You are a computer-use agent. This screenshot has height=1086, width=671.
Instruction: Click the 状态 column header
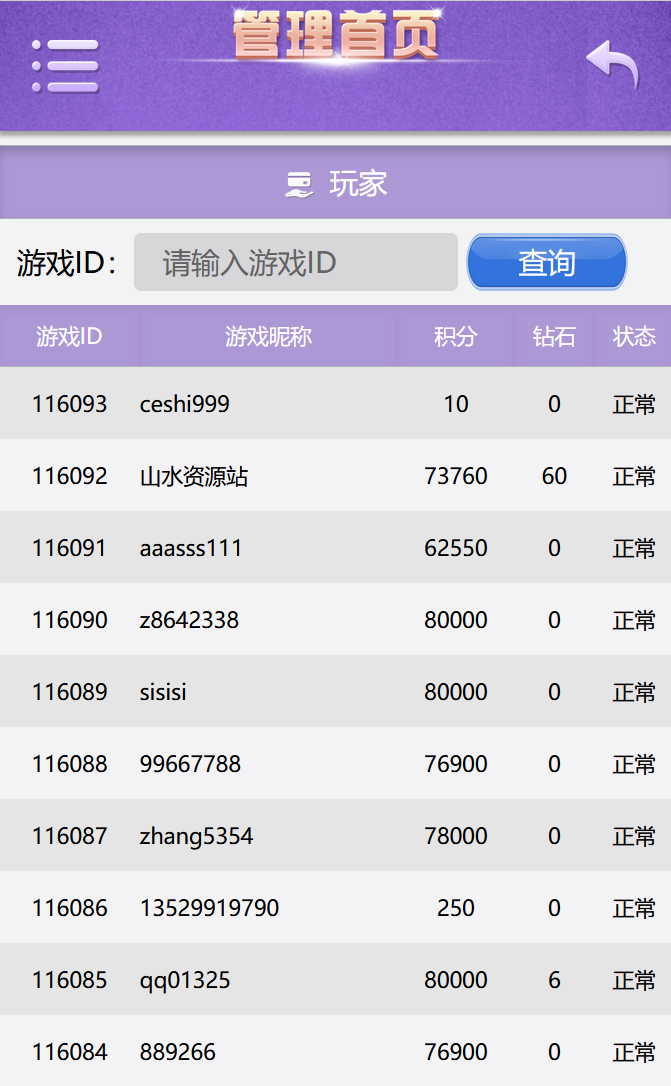click(x=634, y=337)
